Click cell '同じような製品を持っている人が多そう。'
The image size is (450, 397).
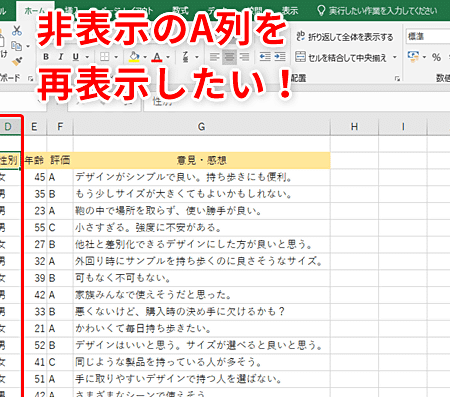202,362
